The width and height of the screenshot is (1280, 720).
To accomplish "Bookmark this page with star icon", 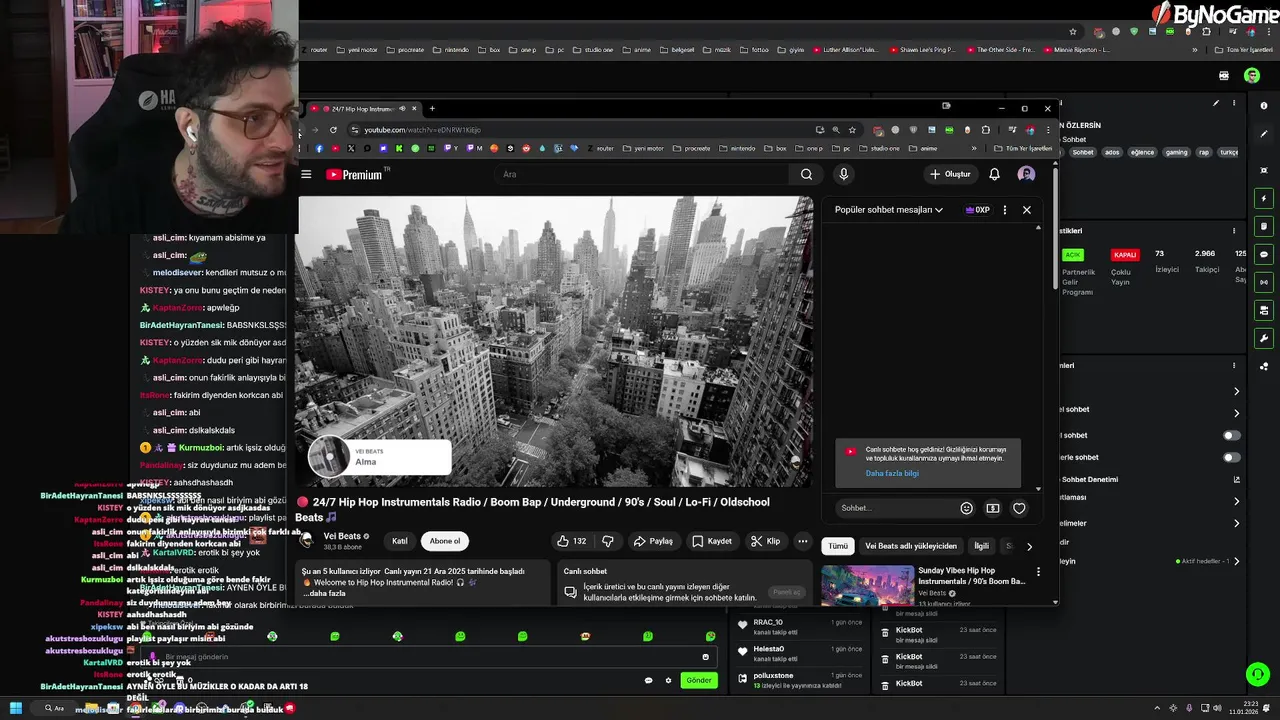I will (852, 130).
